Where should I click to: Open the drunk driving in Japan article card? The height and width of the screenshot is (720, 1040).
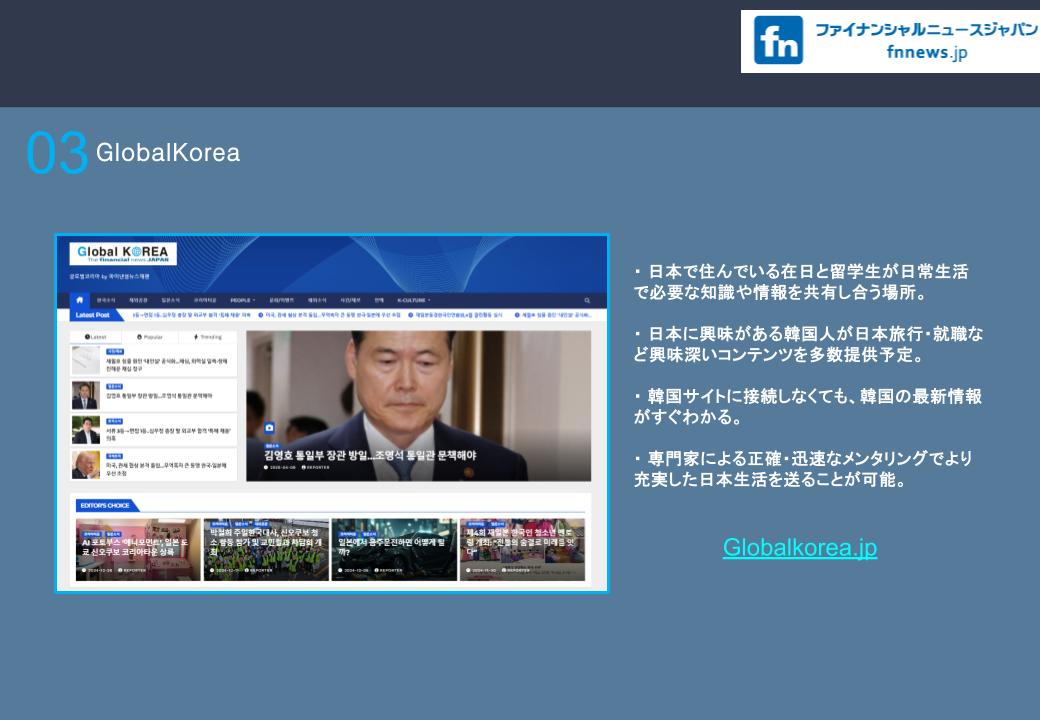[x=394, y=549]
